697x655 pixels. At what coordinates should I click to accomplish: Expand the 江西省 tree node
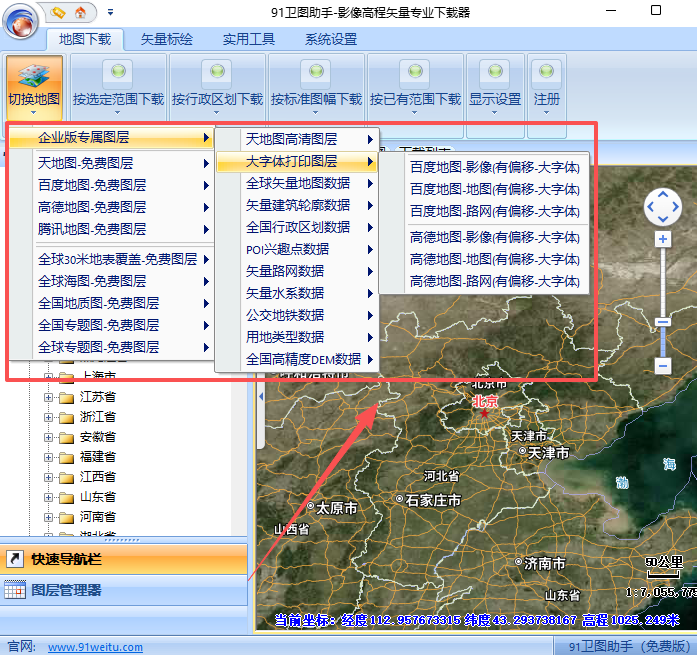click(48, 477)
